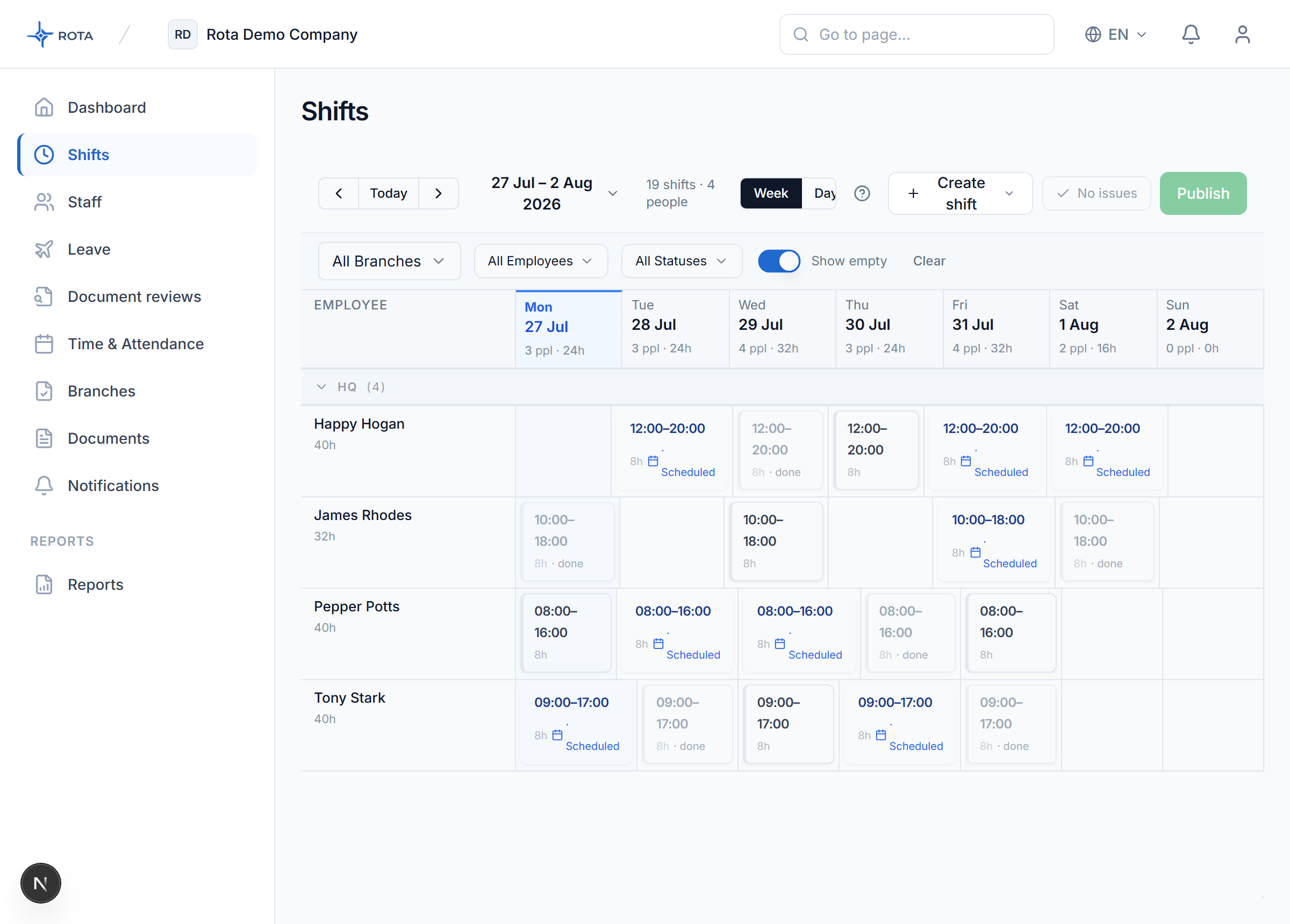Click the Today button
The image size is (1290, 924).
[389, 193]
